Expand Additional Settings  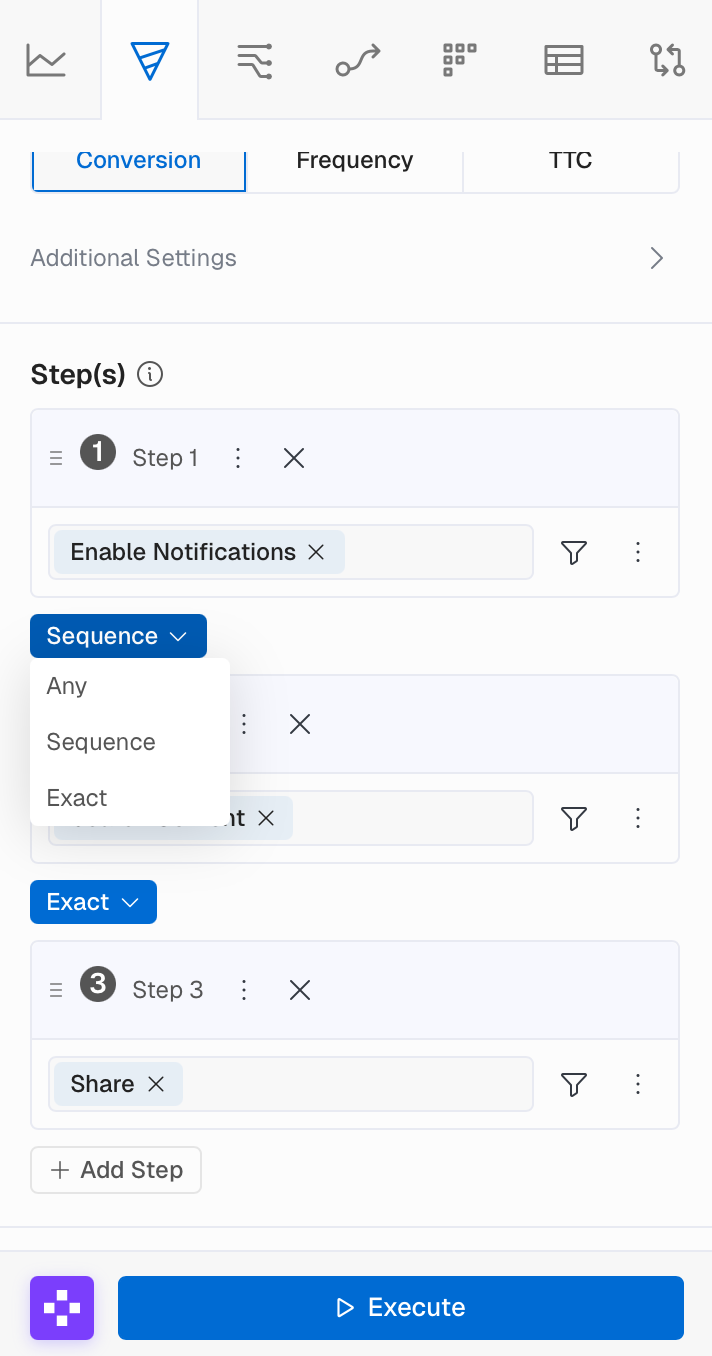[656, 258]
